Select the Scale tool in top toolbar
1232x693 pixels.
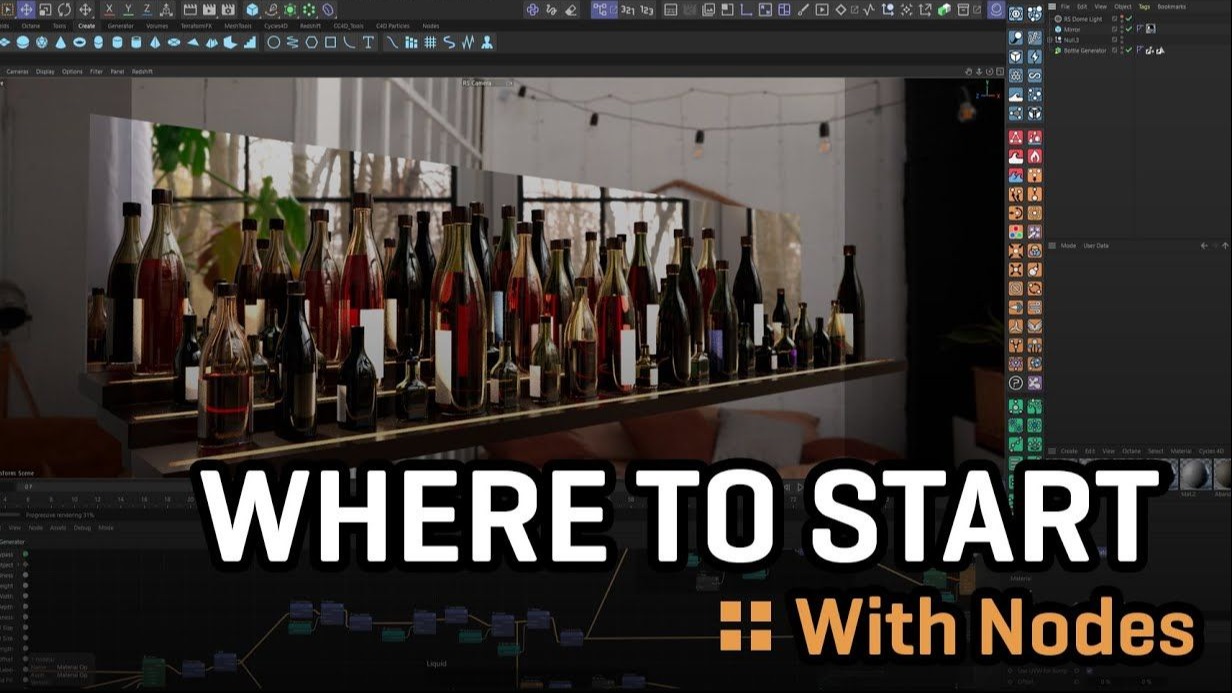45,9
